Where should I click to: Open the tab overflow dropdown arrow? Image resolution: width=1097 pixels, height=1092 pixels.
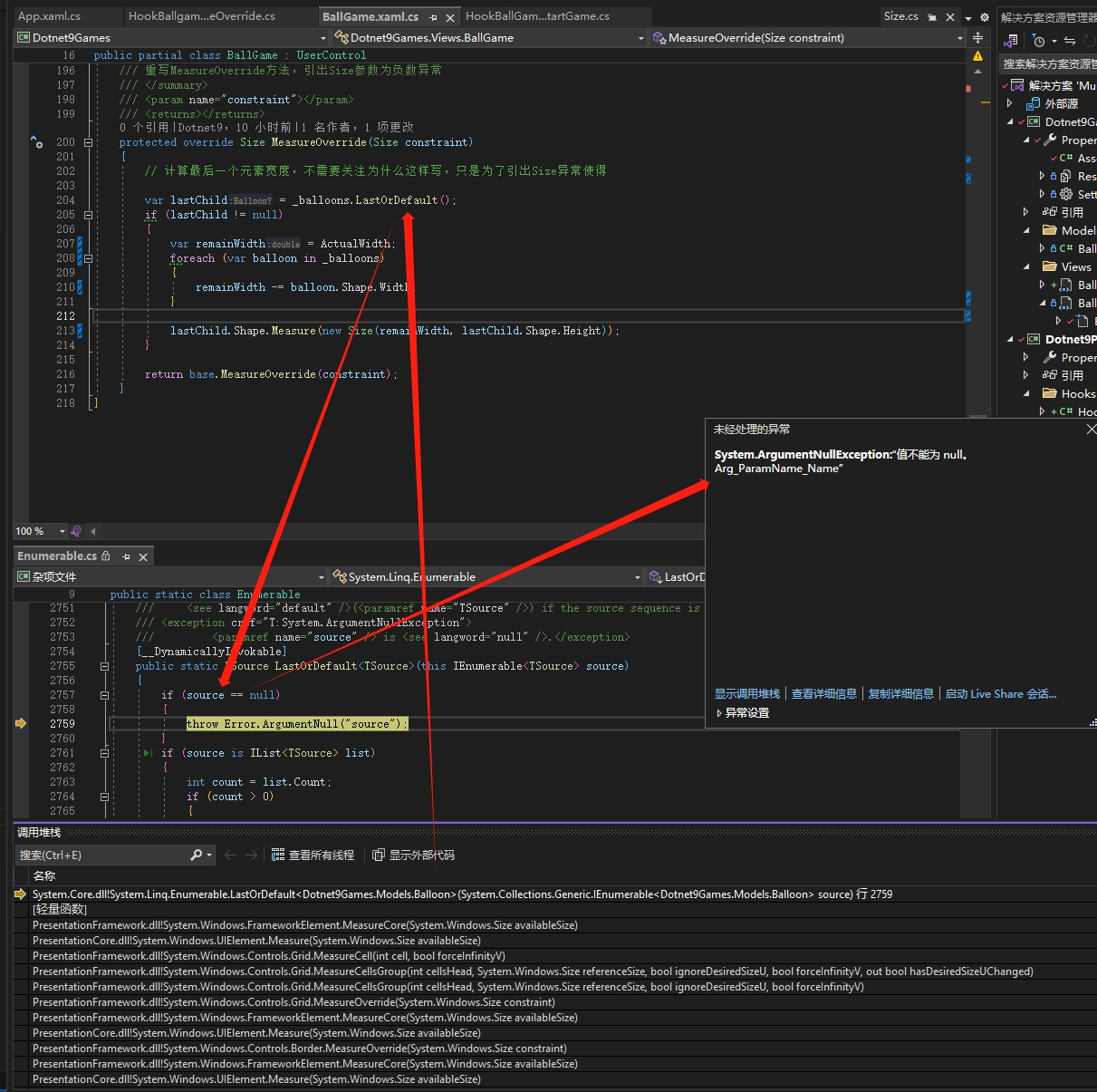pyautogui.click(x=968, y=18)
